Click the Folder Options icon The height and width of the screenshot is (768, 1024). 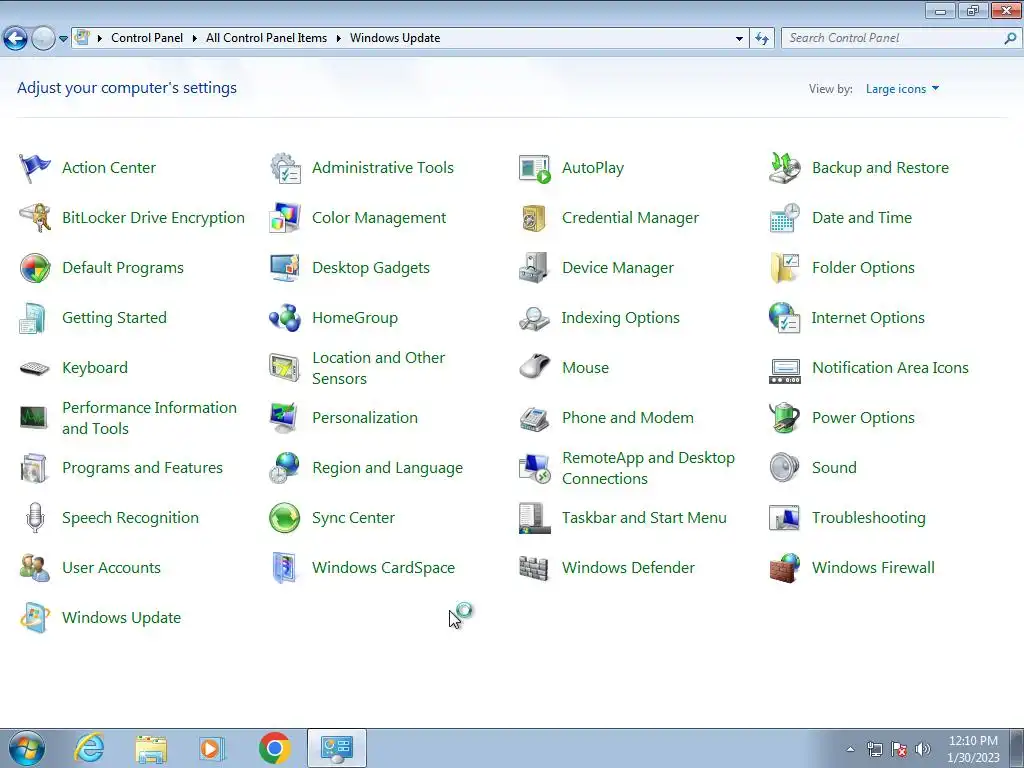click(784, 268)
